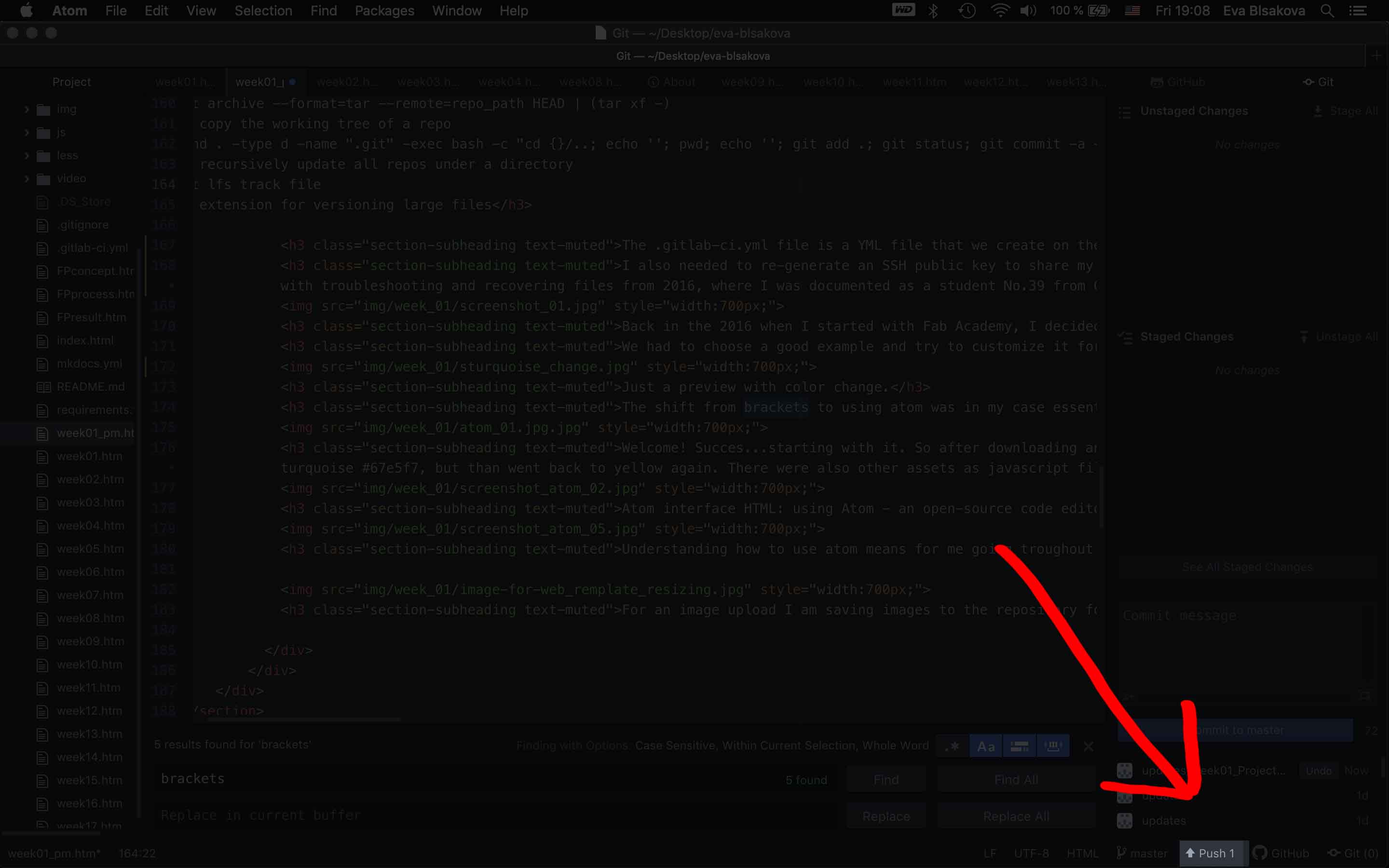
Task: Switch to the week02 editor tab
Action: pyautogui.click(x=346, y=82)
